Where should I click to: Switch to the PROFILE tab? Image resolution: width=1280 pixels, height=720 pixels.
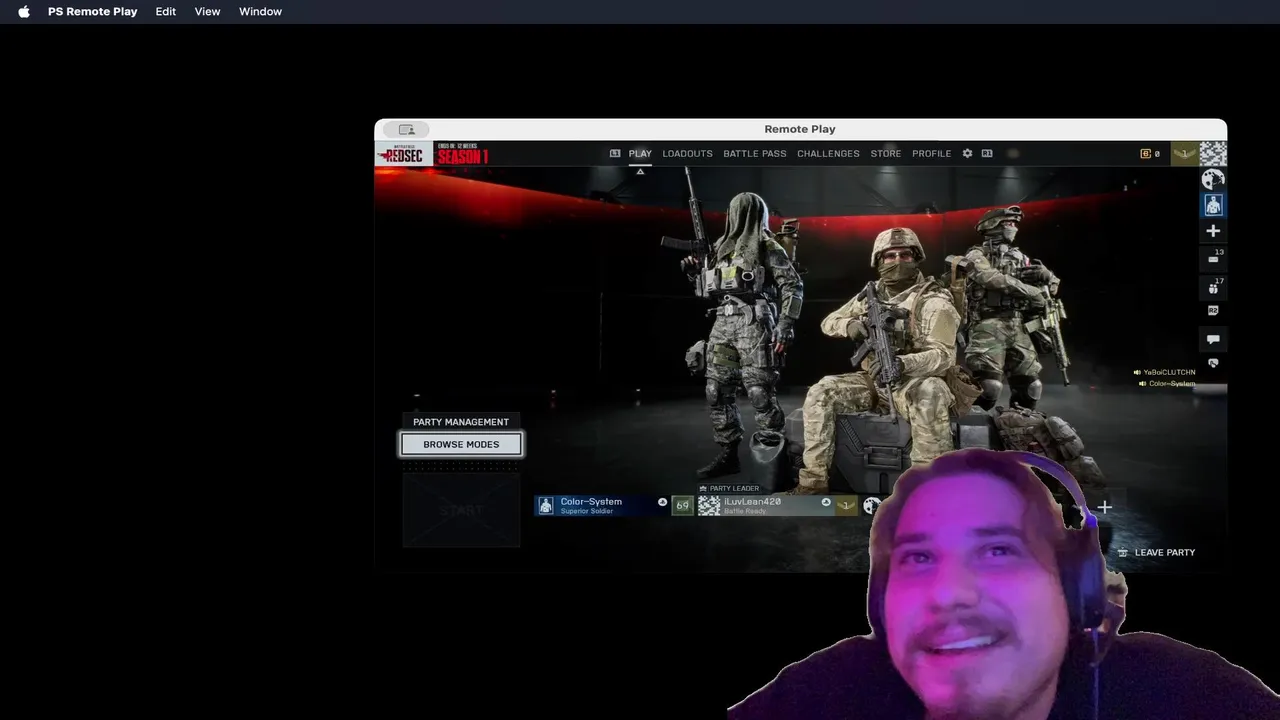(x=931, y=154)
